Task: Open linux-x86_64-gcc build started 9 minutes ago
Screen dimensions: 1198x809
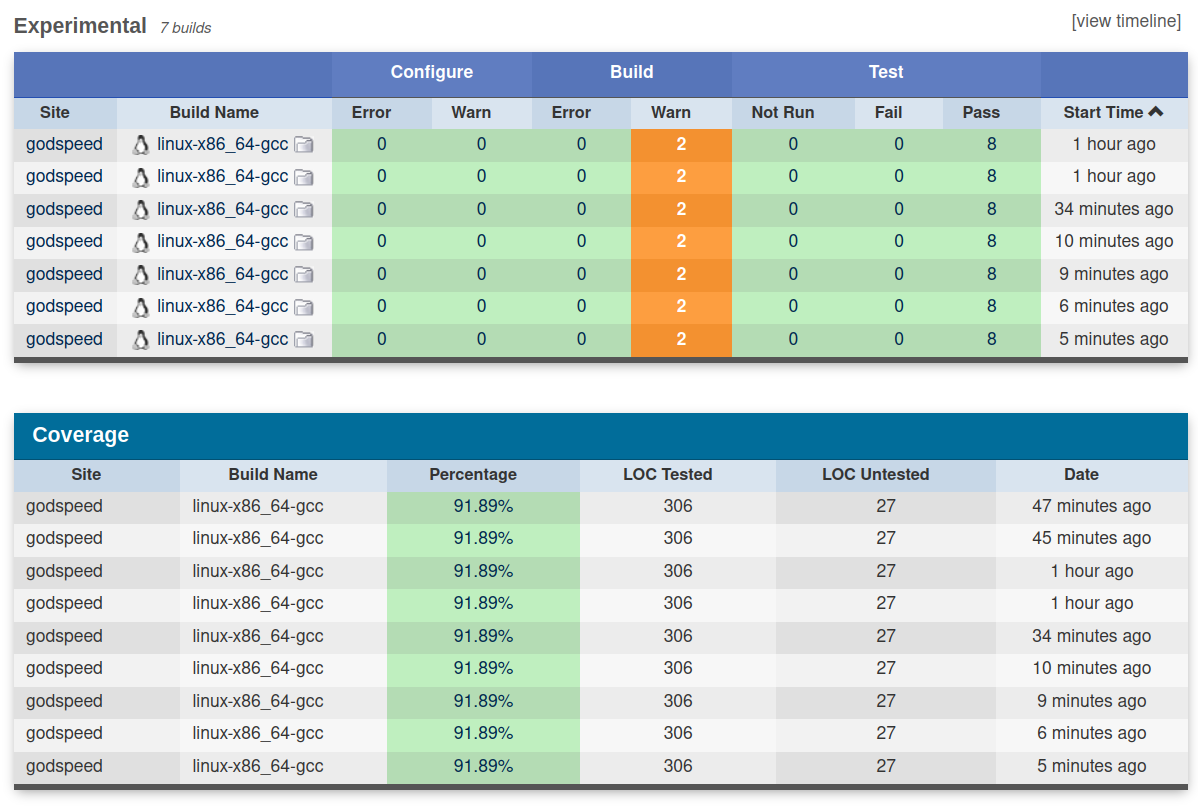Action: click(x=222, y=274)
